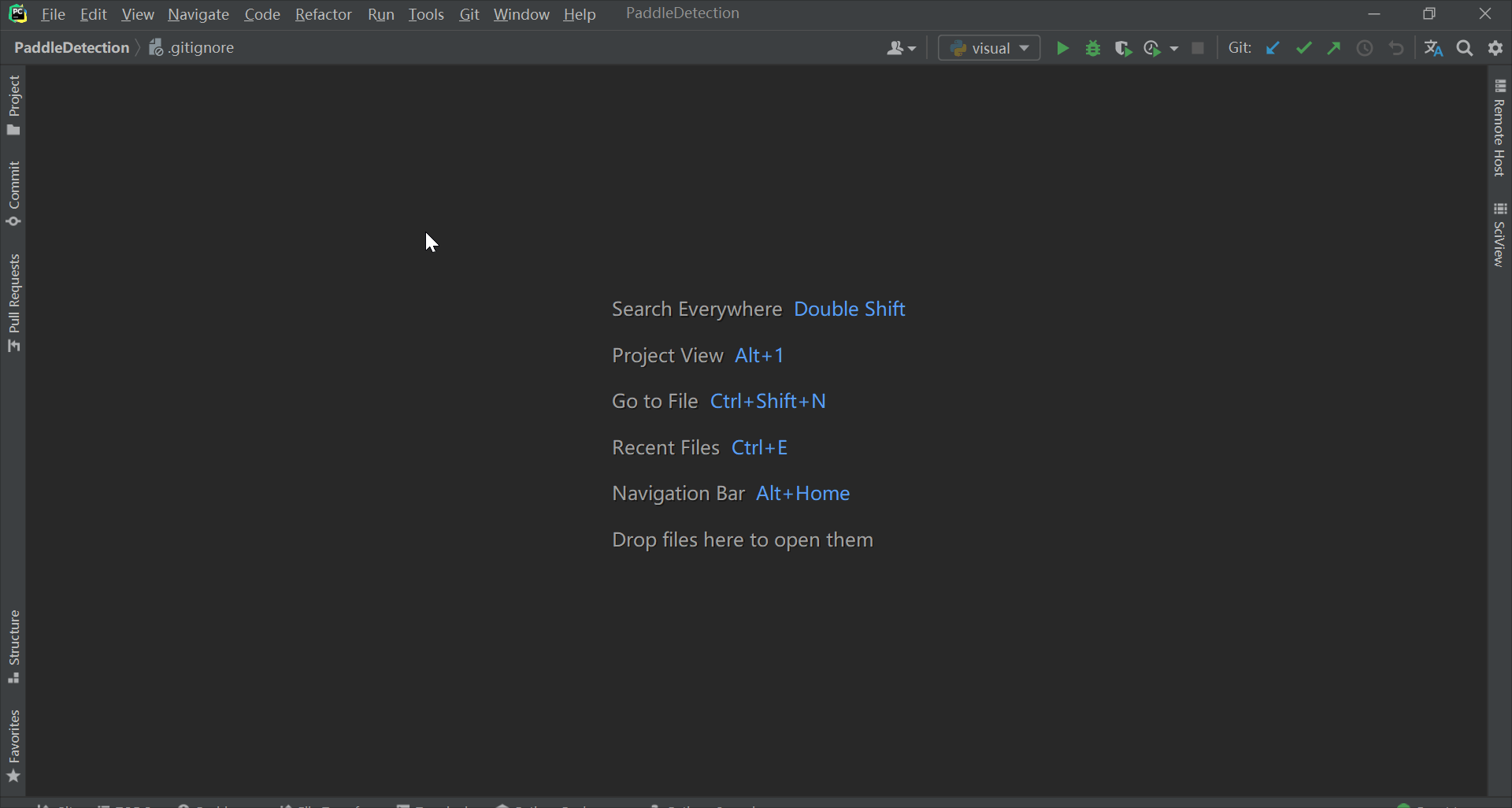Viewport: 1512px width, 808px height.
Task: Open Search Everywhere magnifying glass icon
Action: [1465, 49]
